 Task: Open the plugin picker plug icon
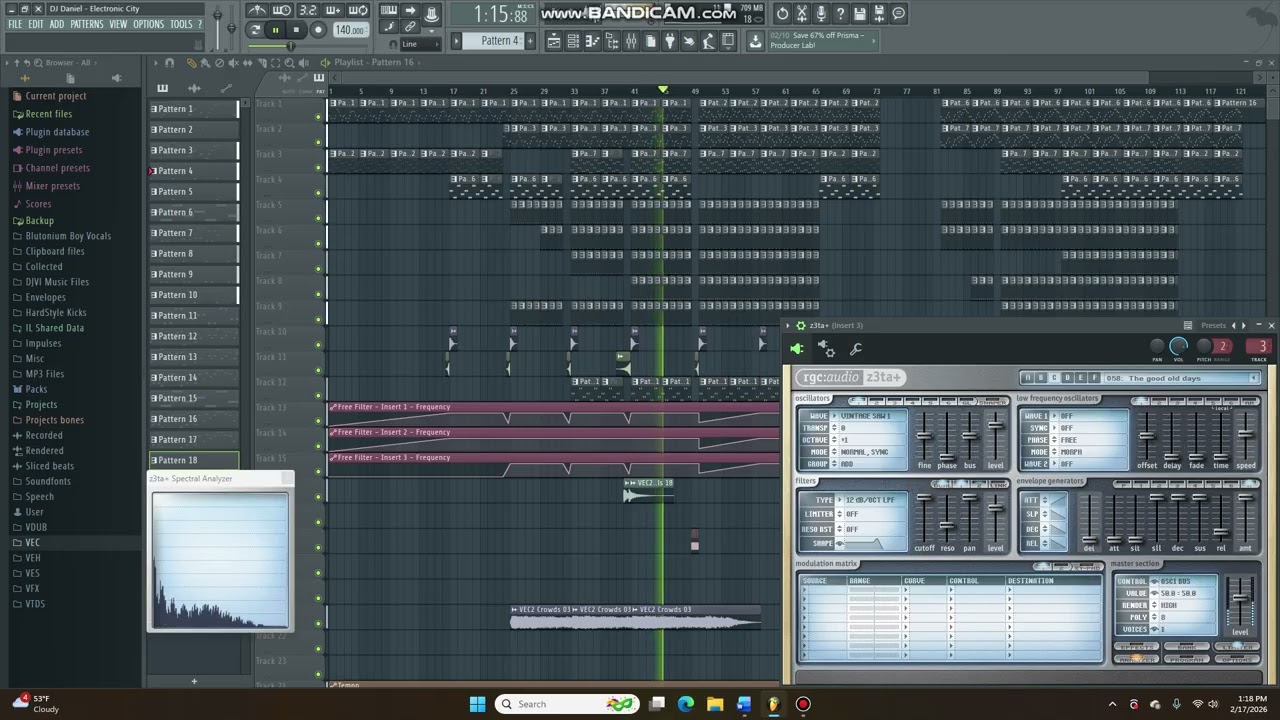[x=670, y=41]
